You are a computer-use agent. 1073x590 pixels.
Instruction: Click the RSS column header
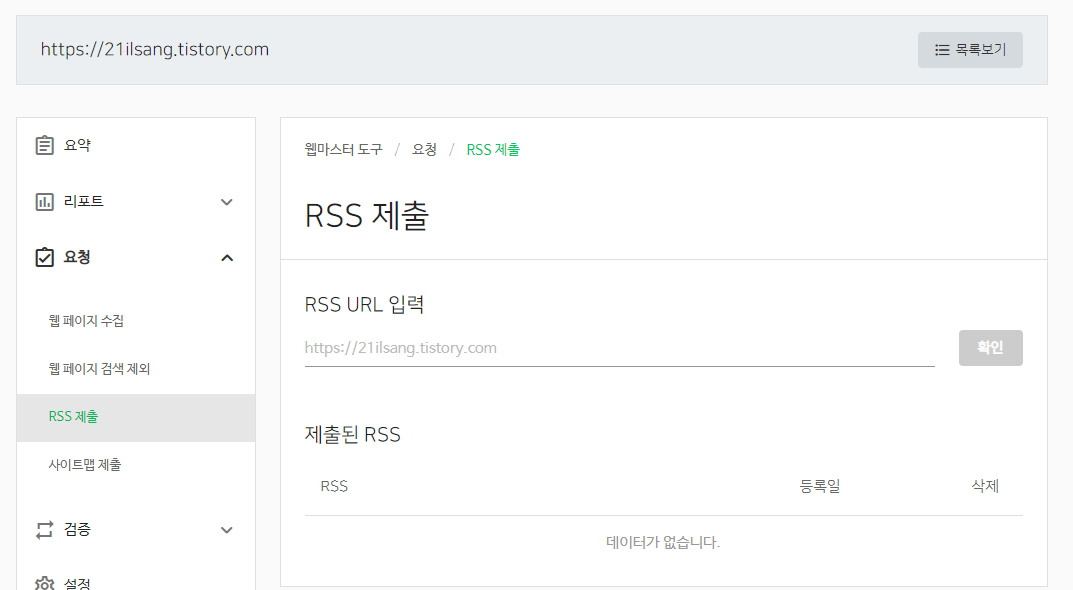(x=334, y=486)
